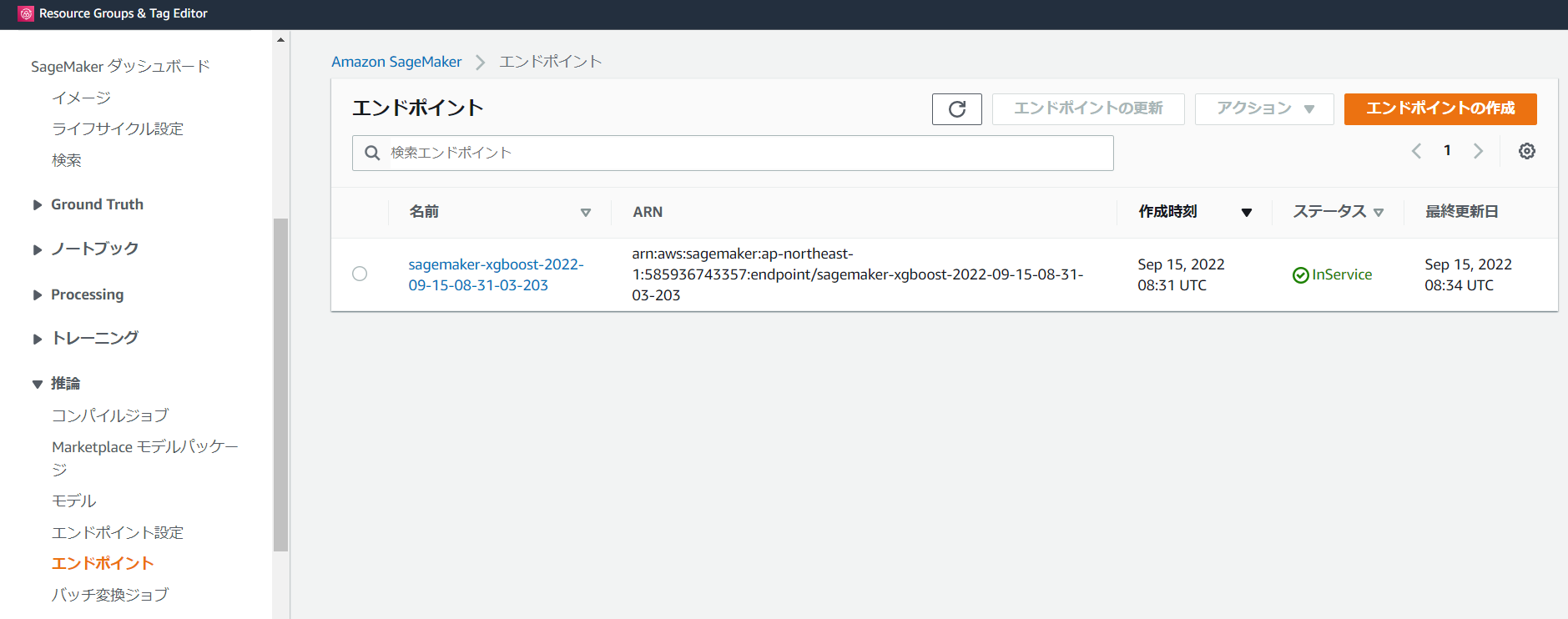1568x619 pixels.
Task: Click the エンドポイント panel heading
Action: point(418,108)
